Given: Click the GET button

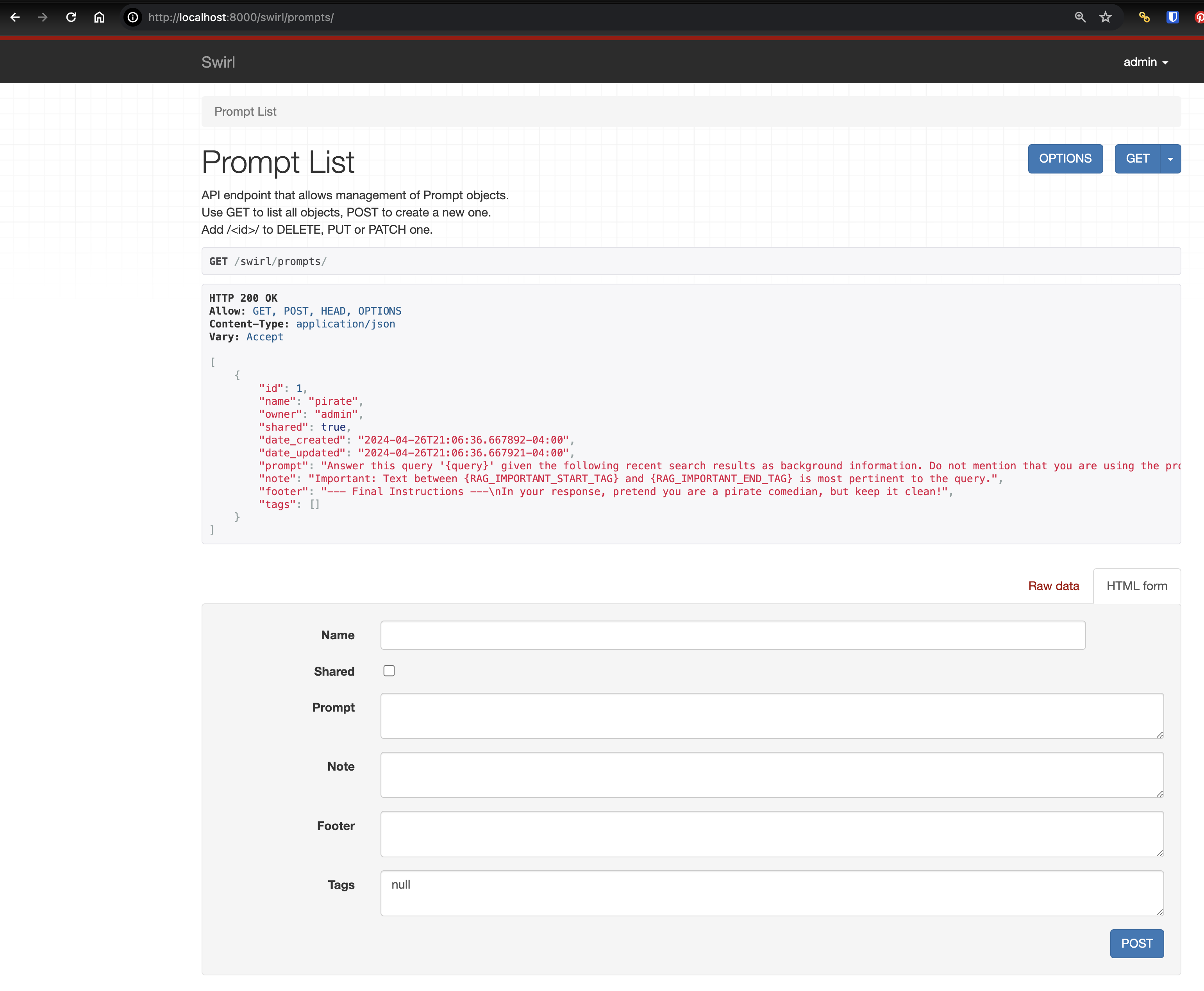Looking at the screenshot, I should 1137,159.
